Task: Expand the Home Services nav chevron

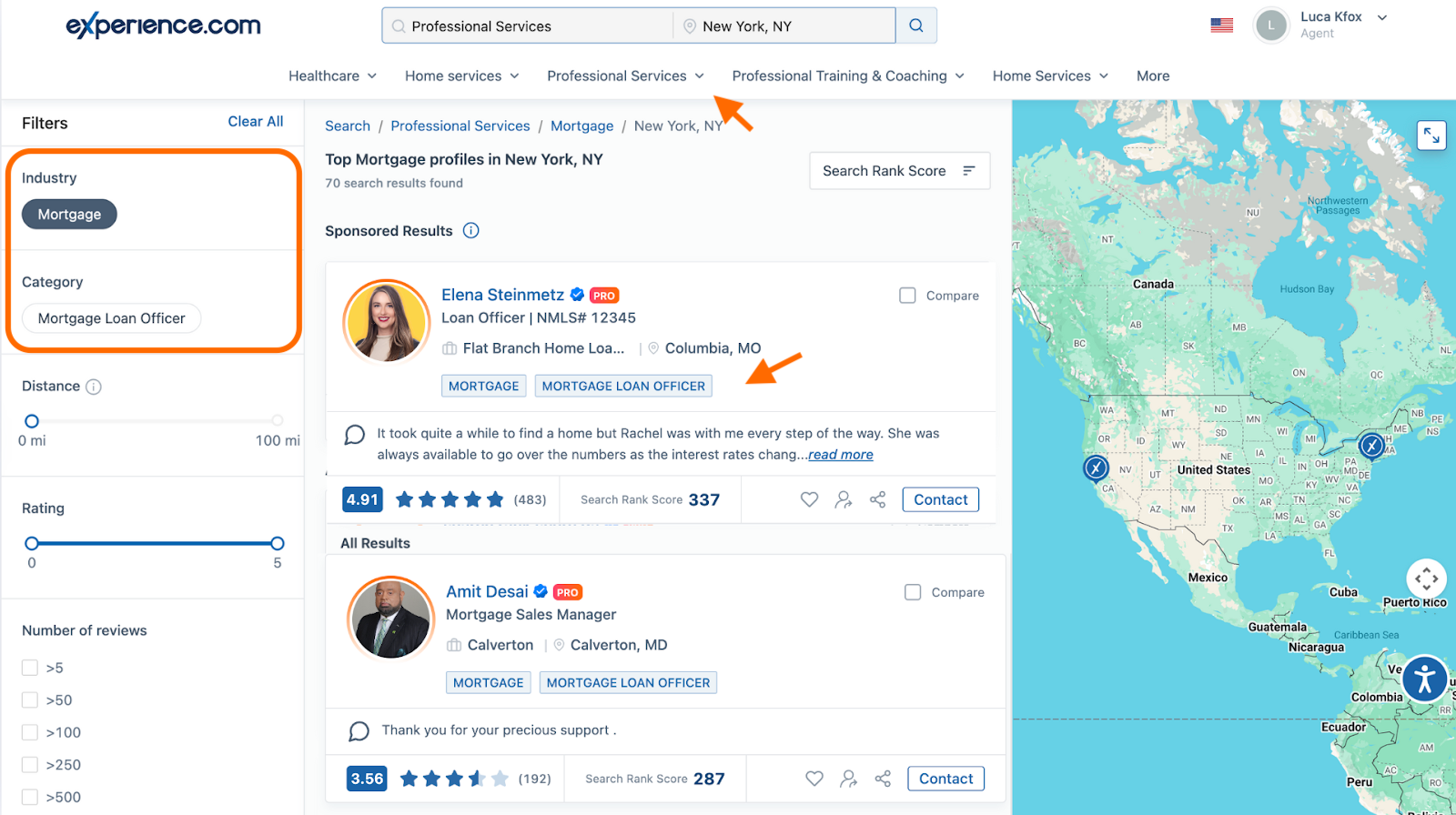Action: click(x=1104, y=76)
